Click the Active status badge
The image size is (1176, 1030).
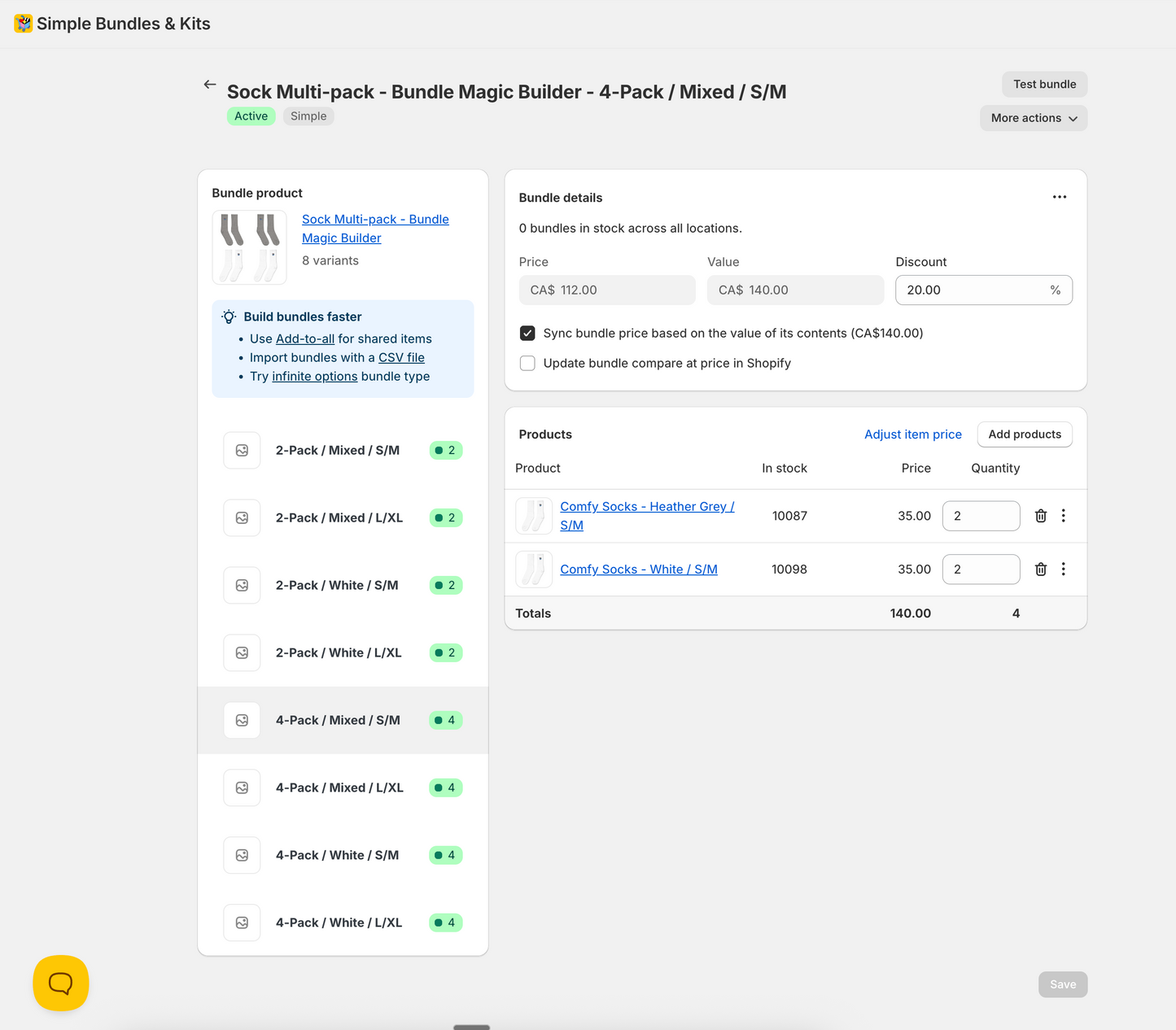point(251,116)
